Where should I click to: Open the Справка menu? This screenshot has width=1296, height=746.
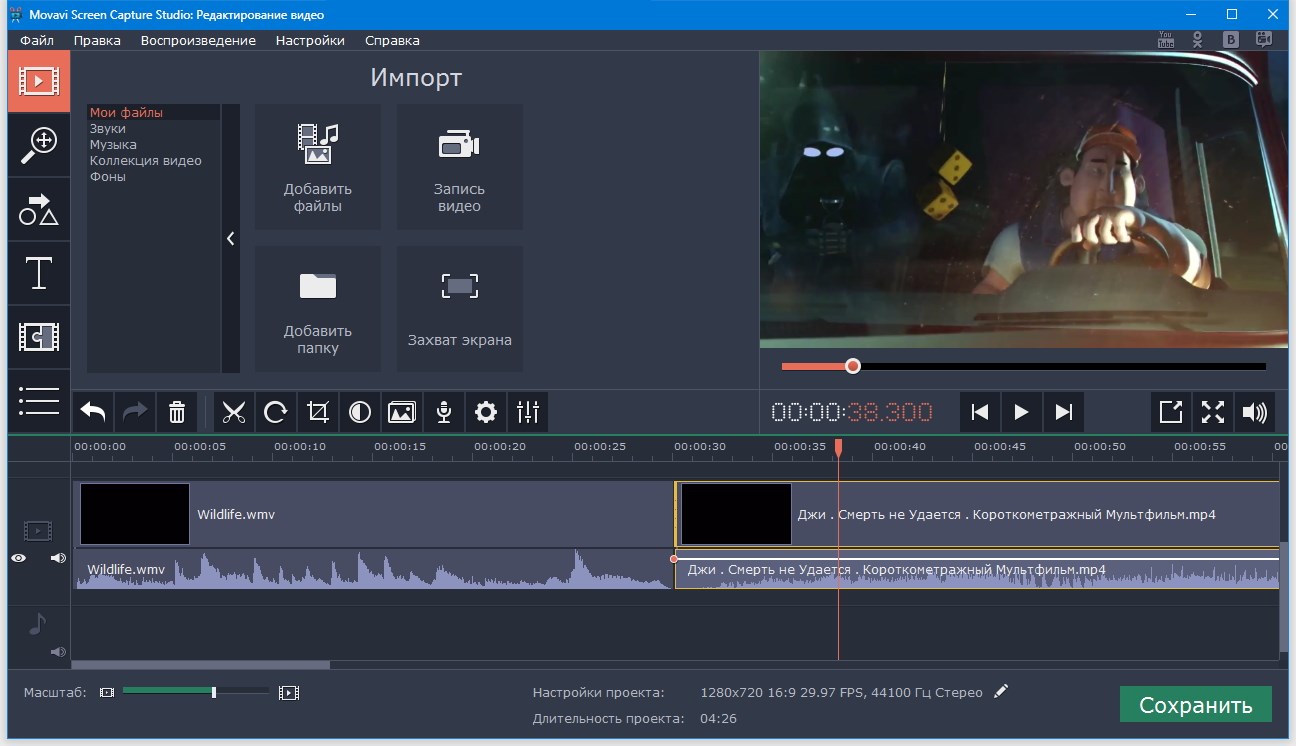(x=392, y=40)
